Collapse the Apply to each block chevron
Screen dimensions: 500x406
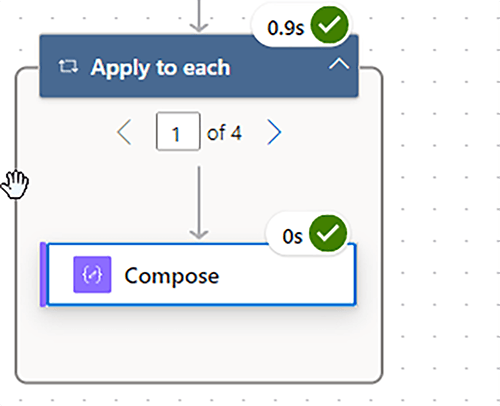(339, 63)
